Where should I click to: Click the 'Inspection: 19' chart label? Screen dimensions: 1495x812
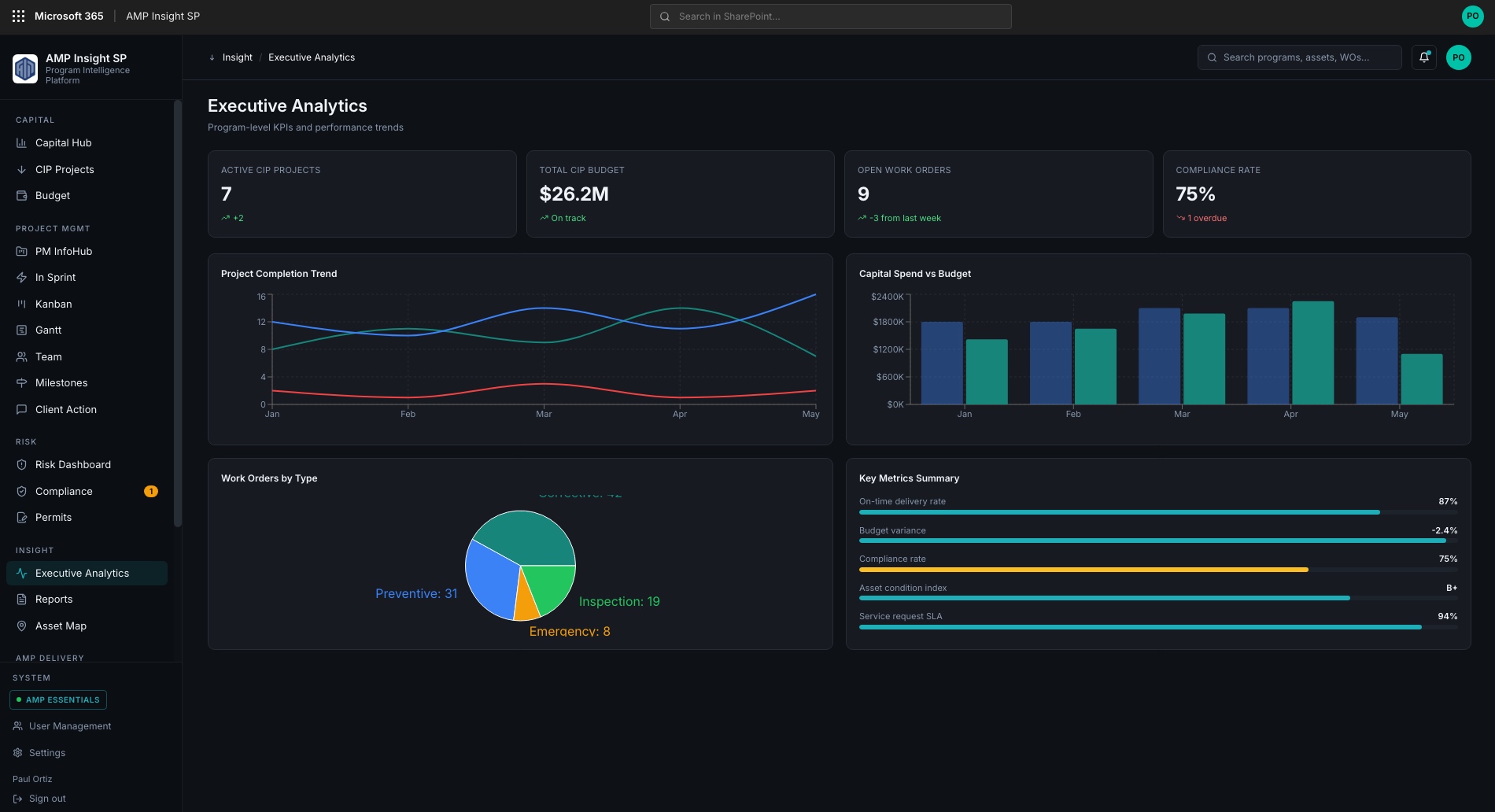[619, 601]
